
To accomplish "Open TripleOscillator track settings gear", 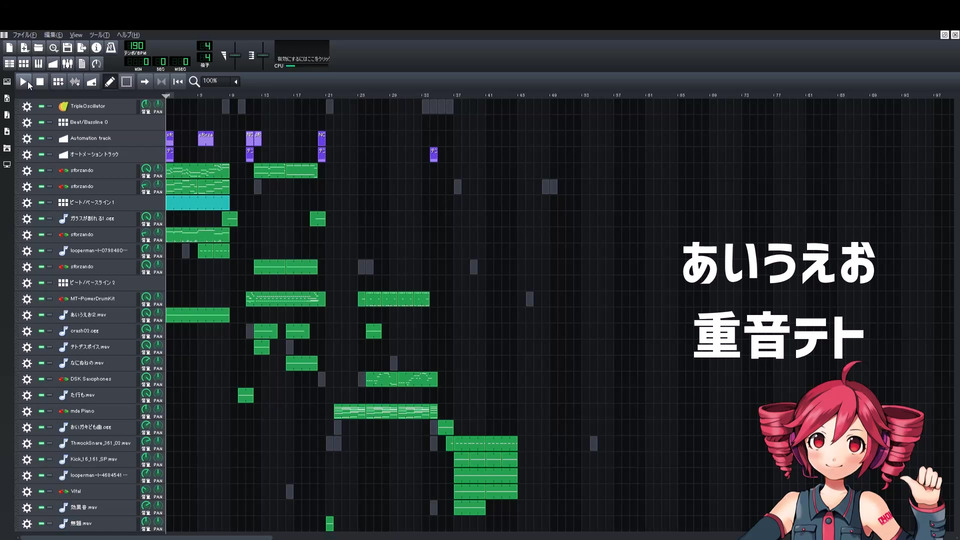I will (27, 107).
